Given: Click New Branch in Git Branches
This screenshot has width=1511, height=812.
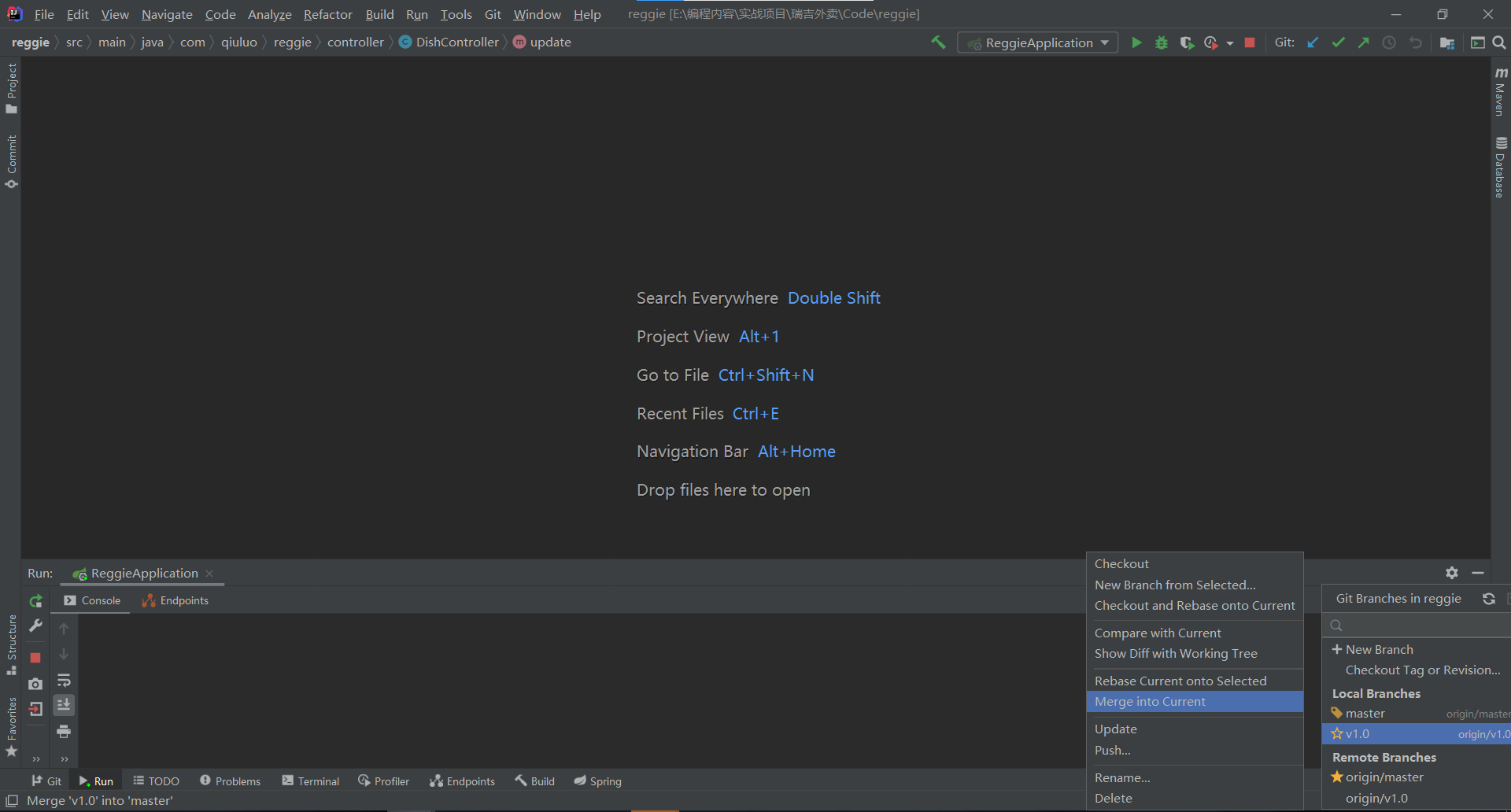Looking at the screenshot, I should (1417, 650).
